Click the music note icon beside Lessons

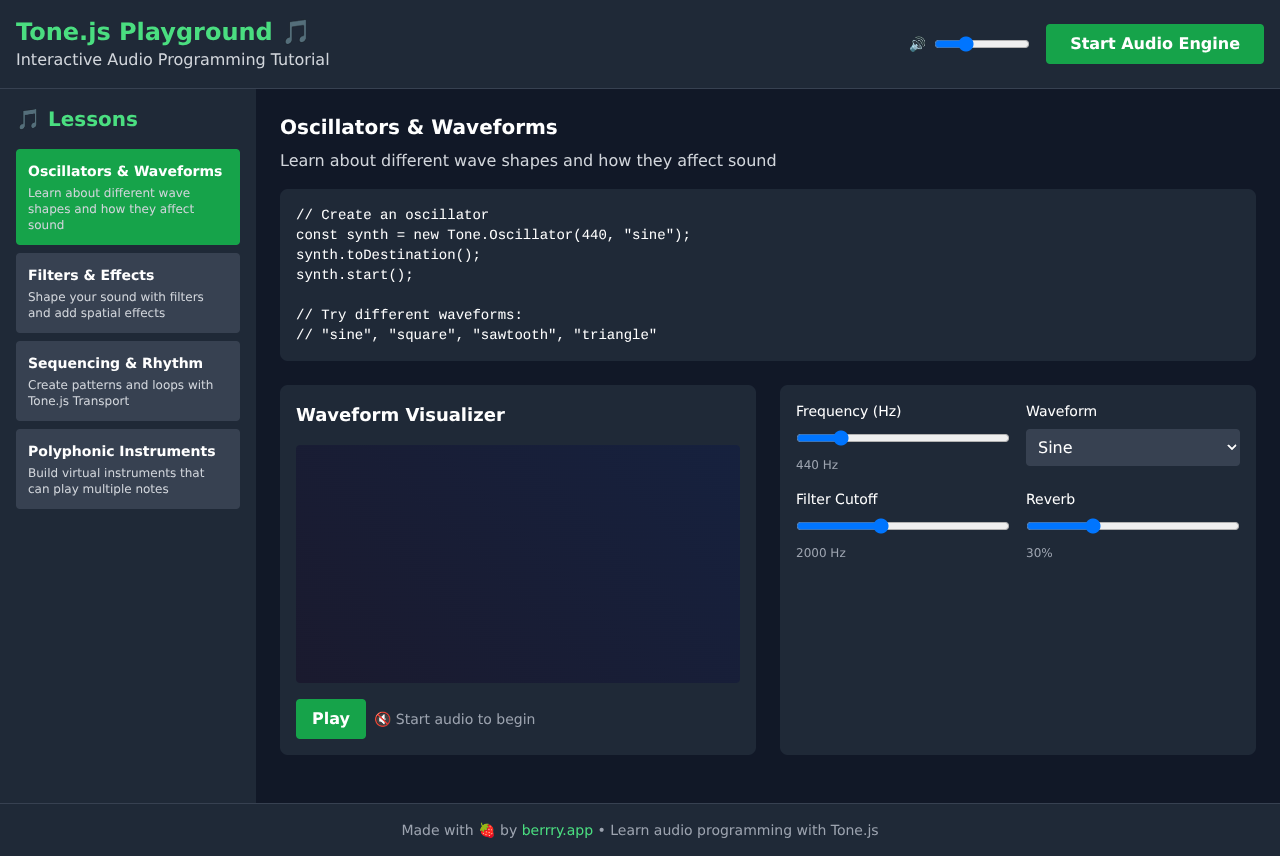point(28,120)
